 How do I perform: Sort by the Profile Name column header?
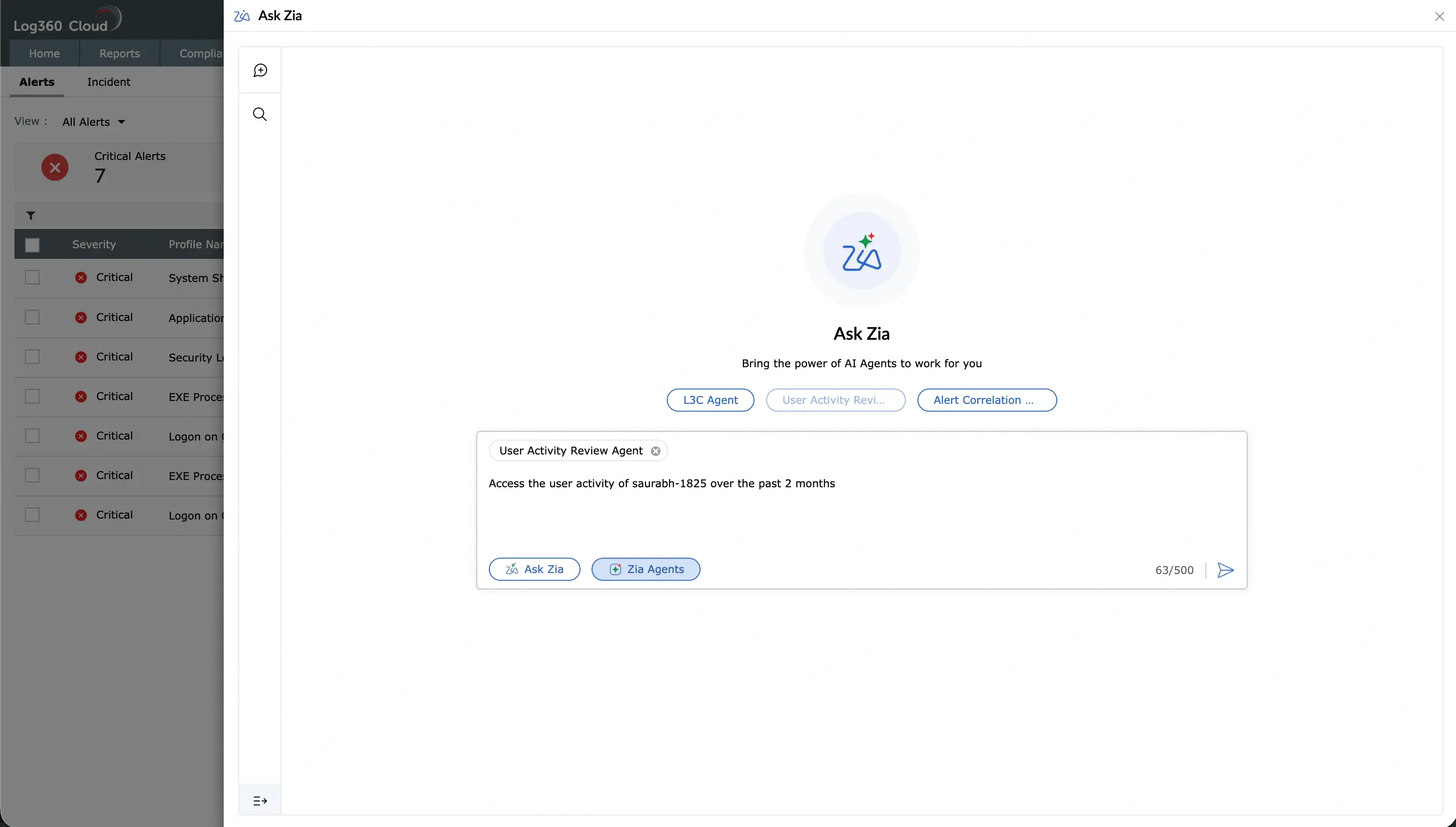pos(195,244)
